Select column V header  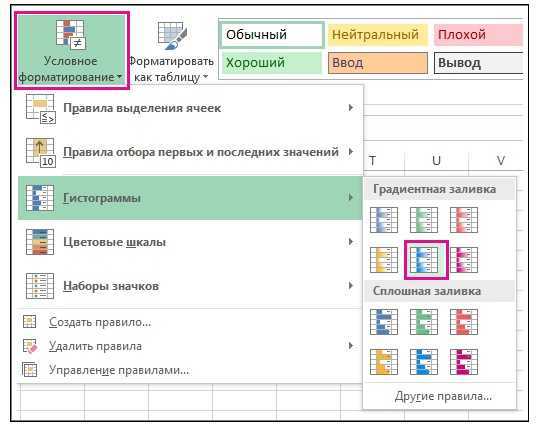(x=501, y=160)
